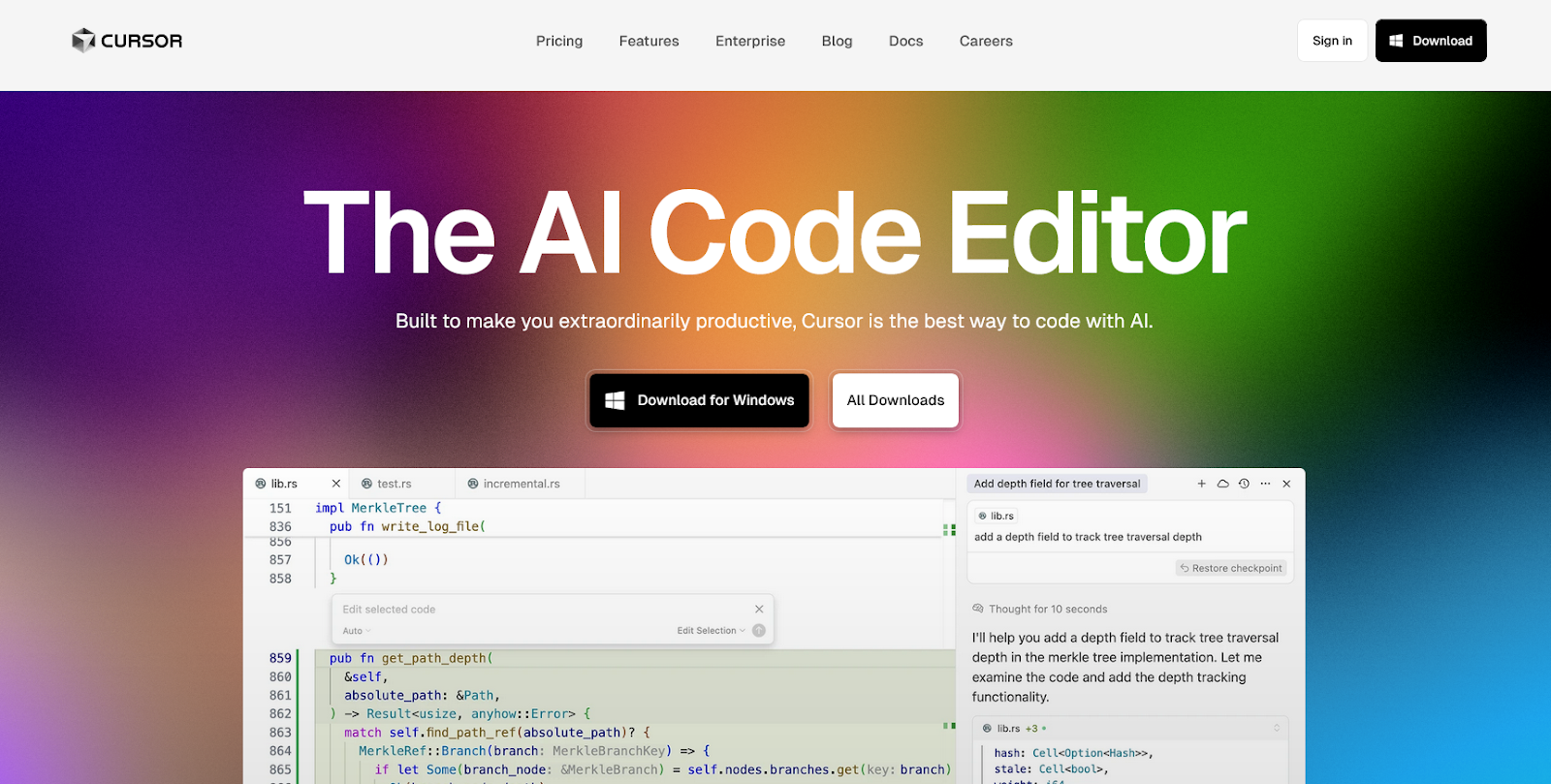This screenshot has height=784, width=1551.
Task: Expand 'Thought for 10 seconds'
Action: pyautogui.click(x=1040, y=609)
